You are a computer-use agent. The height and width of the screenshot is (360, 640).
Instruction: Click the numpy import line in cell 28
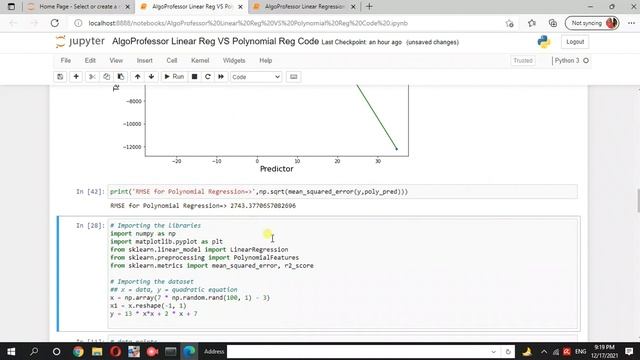point(143,233)
